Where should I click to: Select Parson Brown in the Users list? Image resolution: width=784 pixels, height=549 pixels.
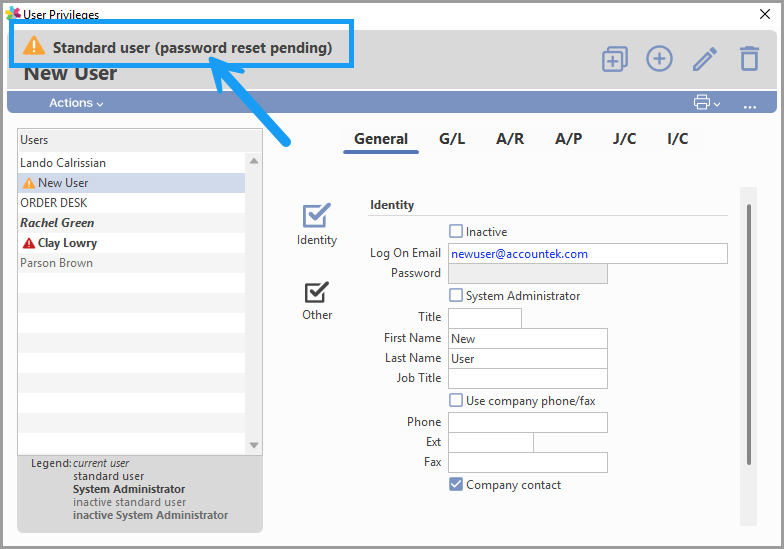tap(132, 263)
